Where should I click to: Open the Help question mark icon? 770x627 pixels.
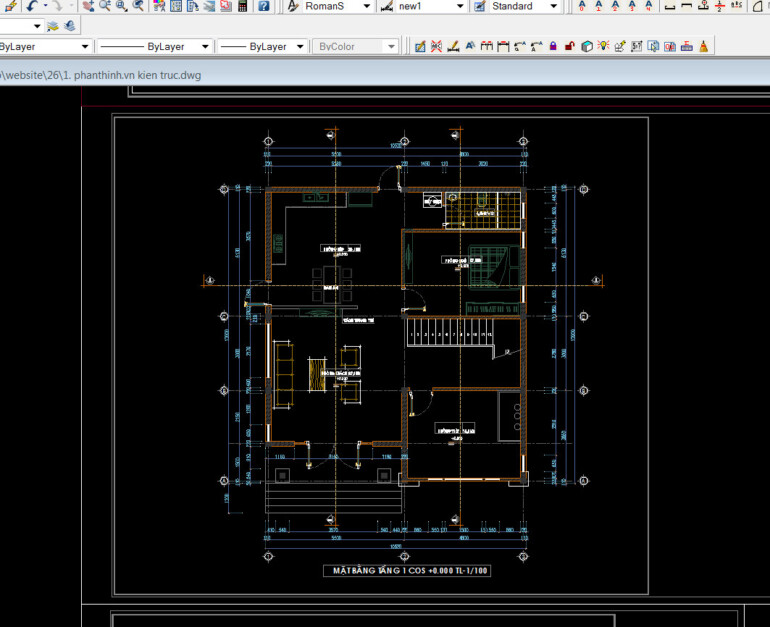click(263, 6)
